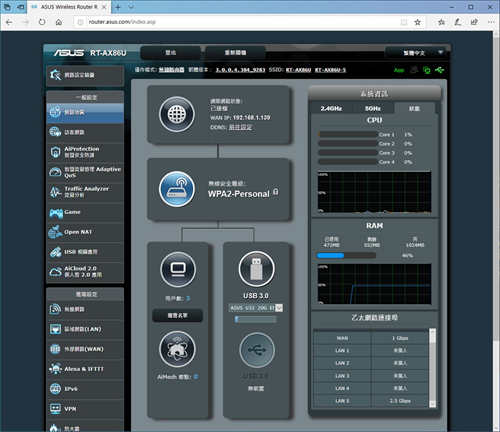Select Network Map in the sidebar
The height and width of the screenshot is (432, 500).
pos(85,113)
